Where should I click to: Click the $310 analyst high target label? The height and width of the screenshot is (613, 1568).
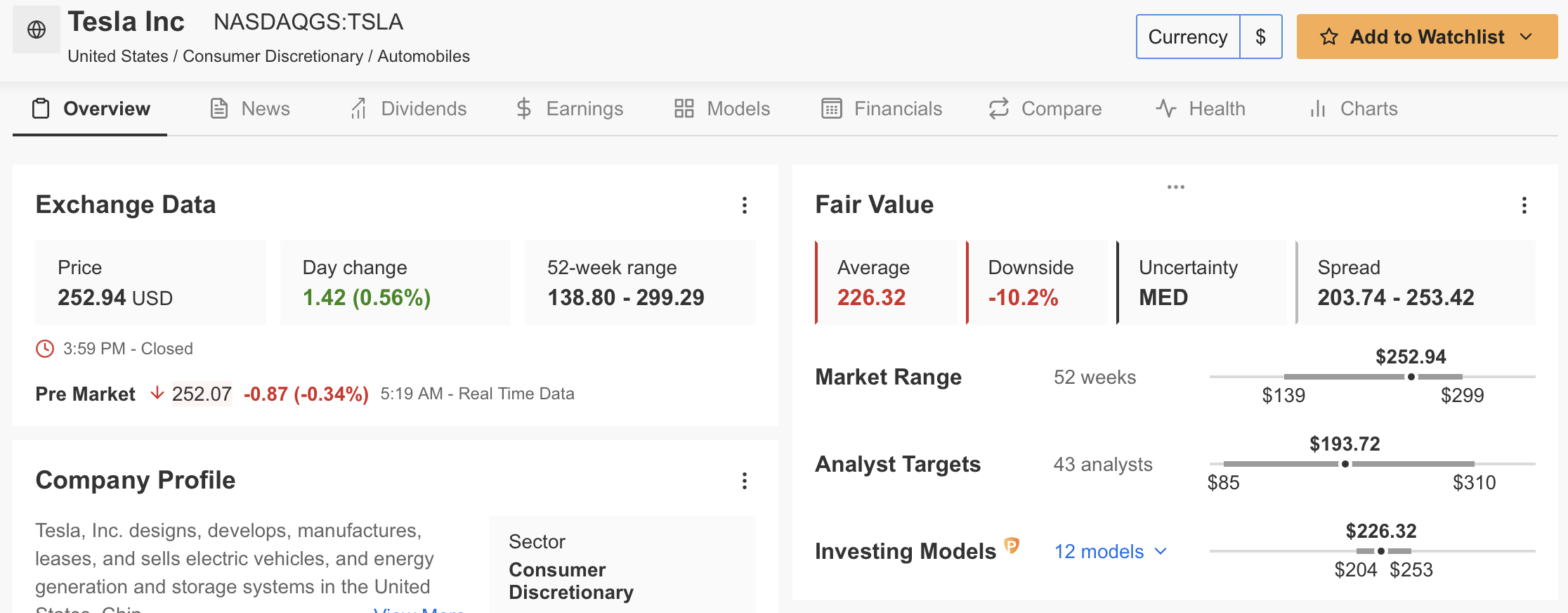pyautogui.click(x=1475, y=483)
